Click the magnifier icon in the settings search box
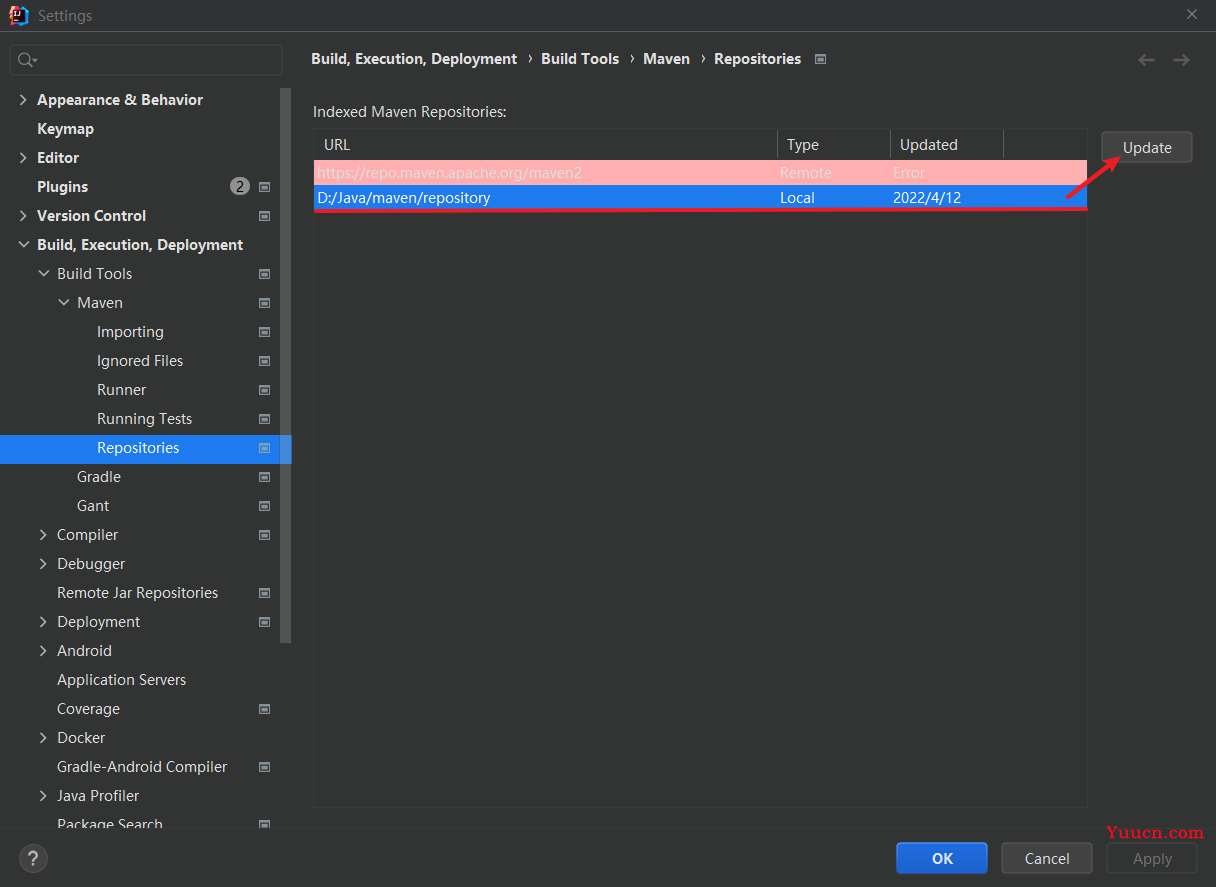This screenshot has width=1216, height=887. (x=27, y=60)
